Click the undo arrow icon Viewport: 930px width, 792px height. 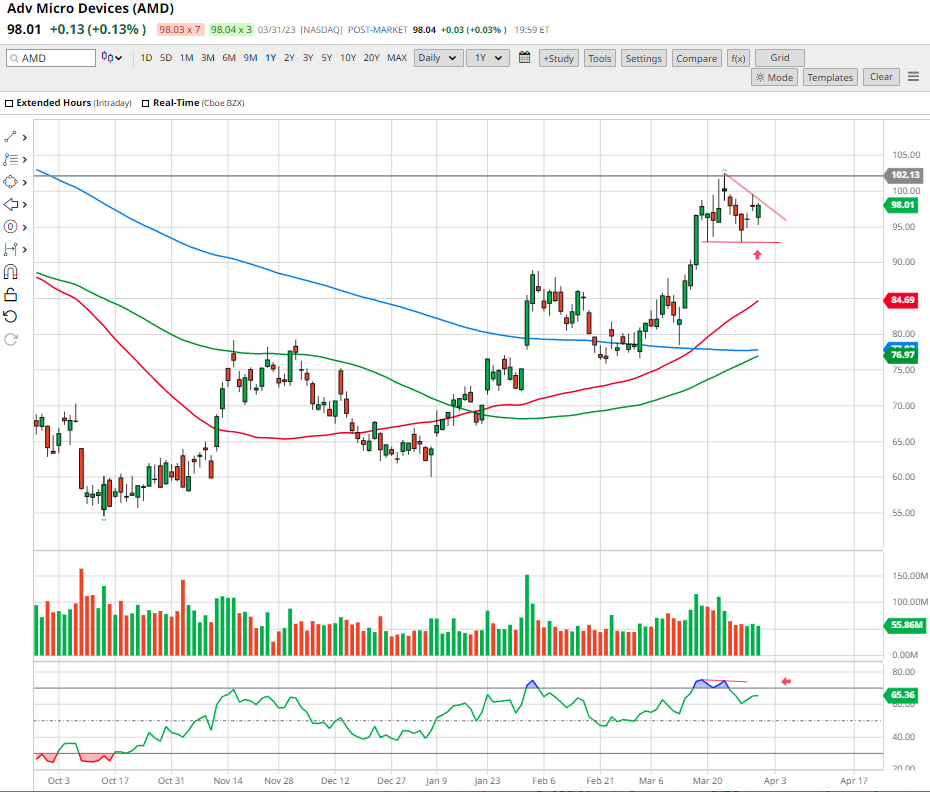pos(10,316)
